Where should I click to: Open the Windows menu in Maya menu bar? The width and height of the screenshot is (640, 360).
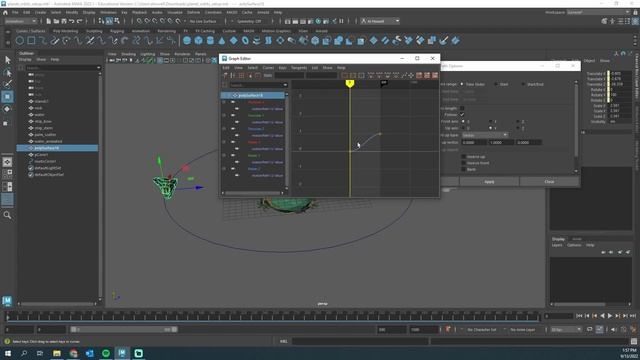[108, 13]
